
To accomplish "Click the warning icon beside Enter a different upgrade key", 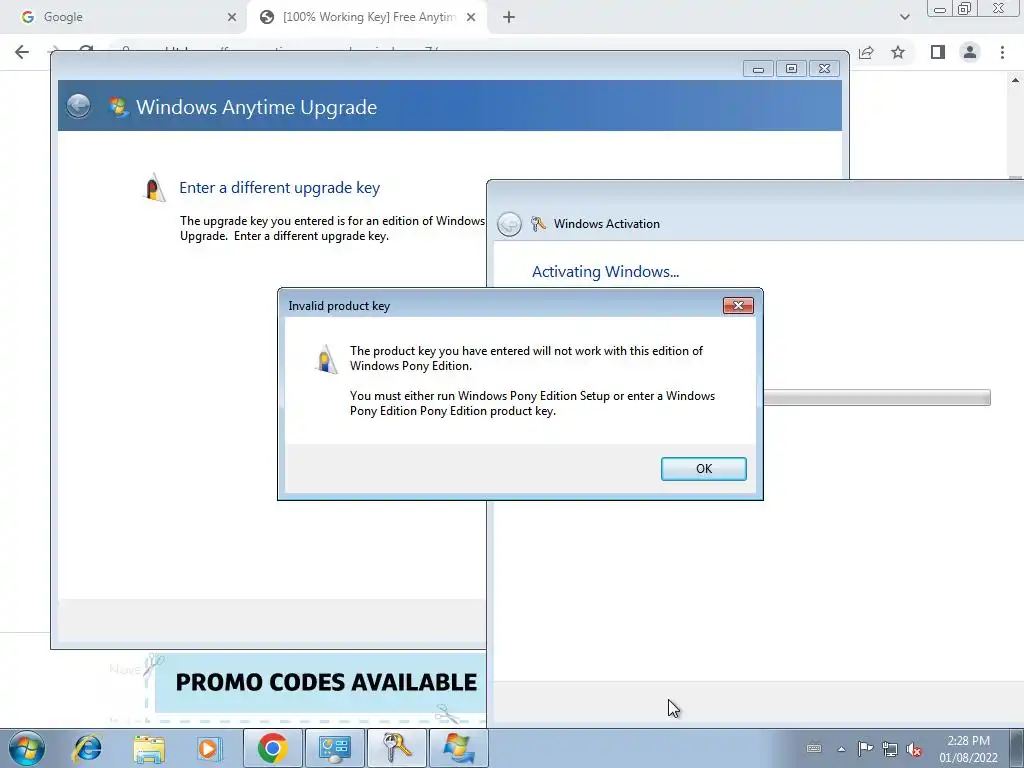I will click(x=154, y=188).
